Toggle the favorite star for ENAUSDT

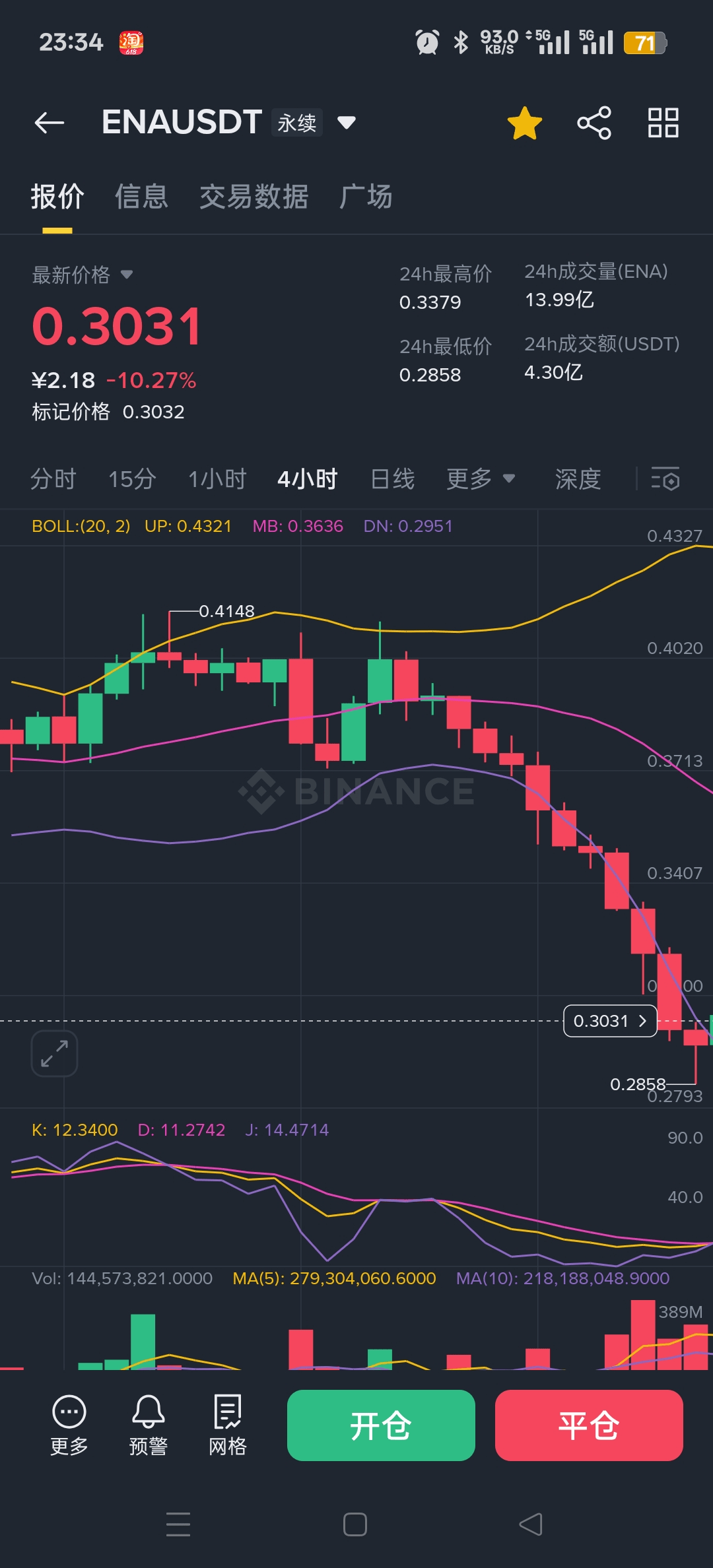[x=525, y=123]
